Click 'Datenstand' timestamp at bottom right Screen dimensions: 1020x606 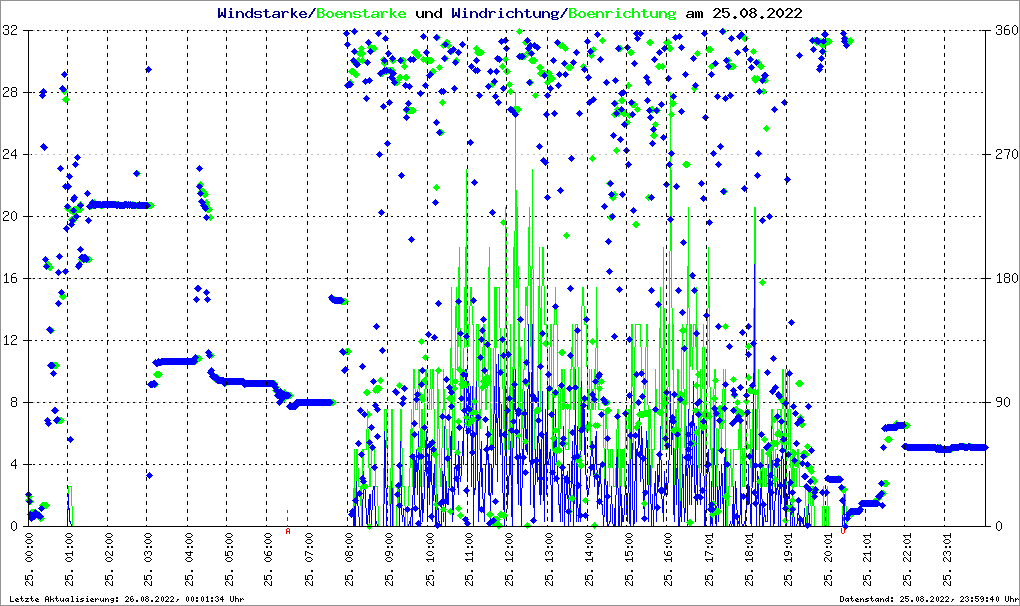927,599
